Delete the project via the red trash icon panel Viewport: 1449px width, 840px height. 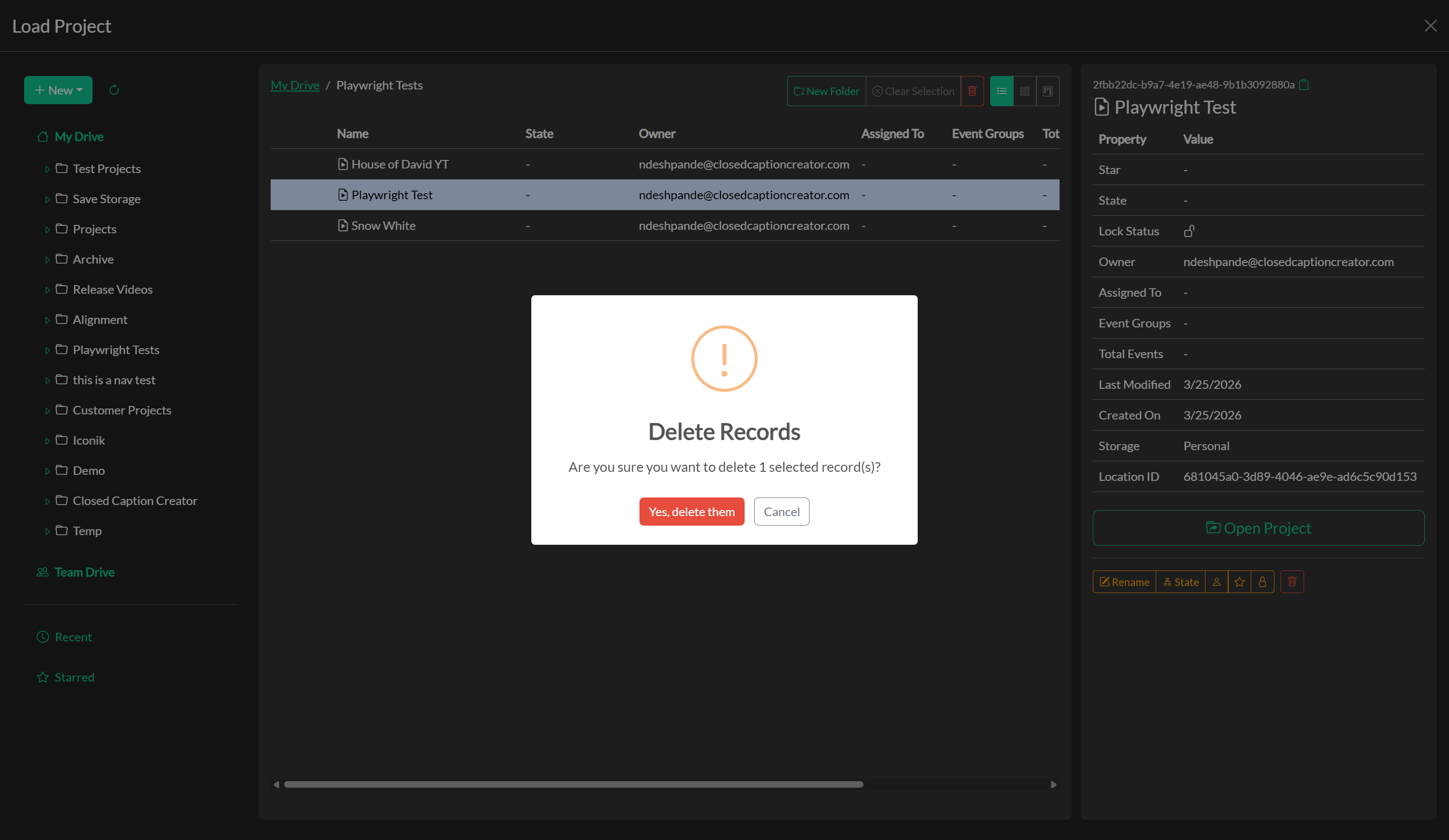[x=1292, y=581]
